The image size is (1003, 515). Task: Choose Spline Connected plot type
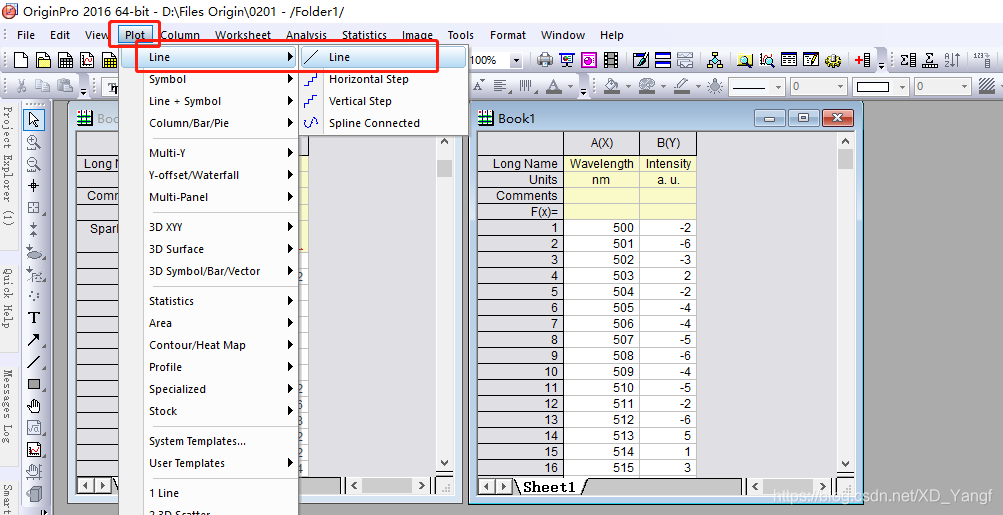click(x=384, y=123)
